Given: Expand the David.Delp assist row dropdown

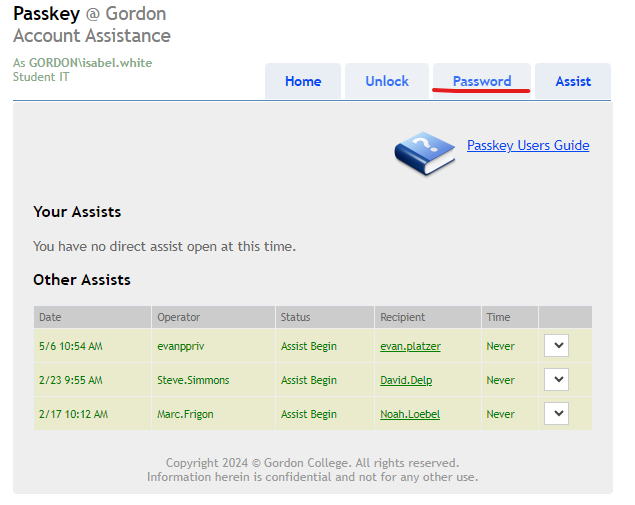Looking at the screenshot, I should [556, 379].
